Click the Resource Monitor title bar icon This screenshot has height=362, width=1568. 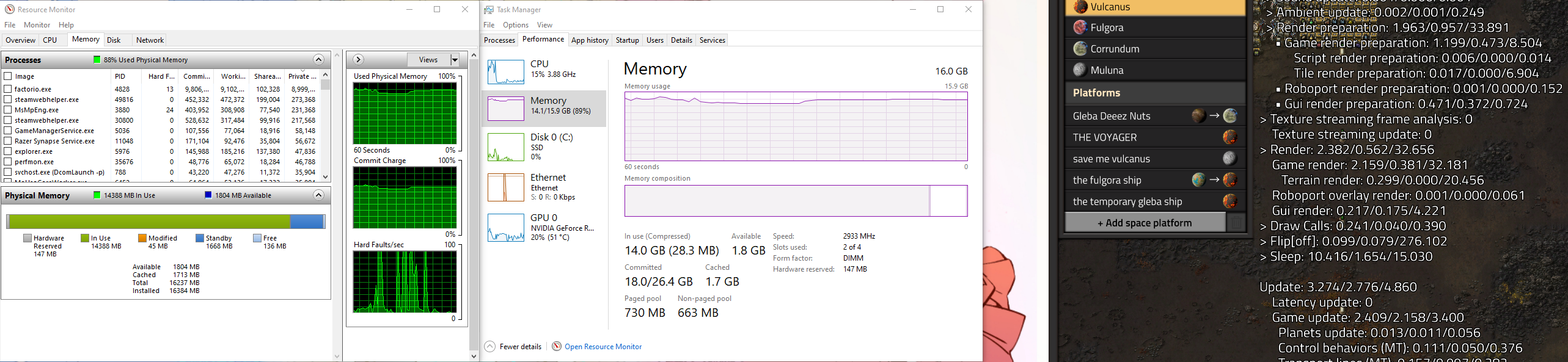click(10, 9)
